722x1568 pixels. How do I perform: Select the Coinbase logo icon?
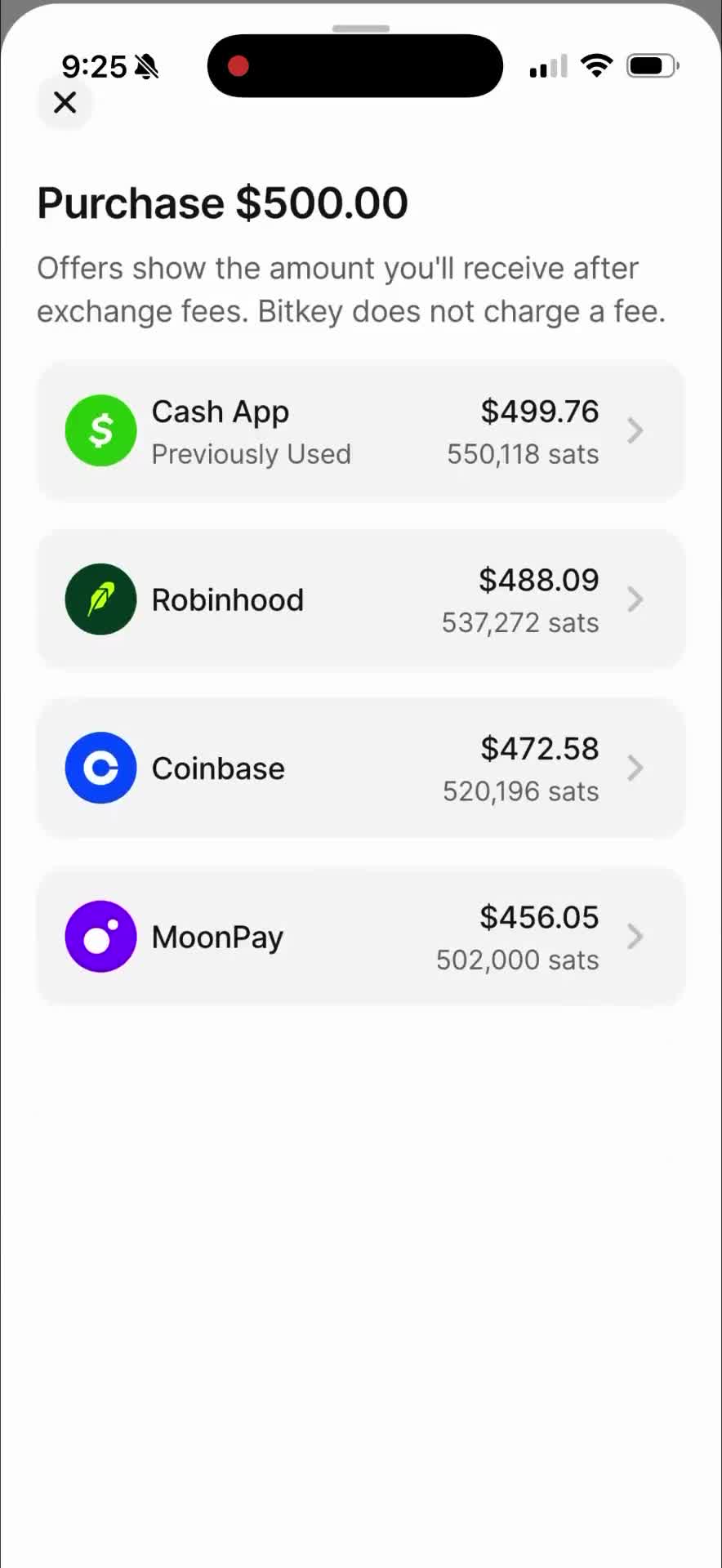[x=100, y=768]
